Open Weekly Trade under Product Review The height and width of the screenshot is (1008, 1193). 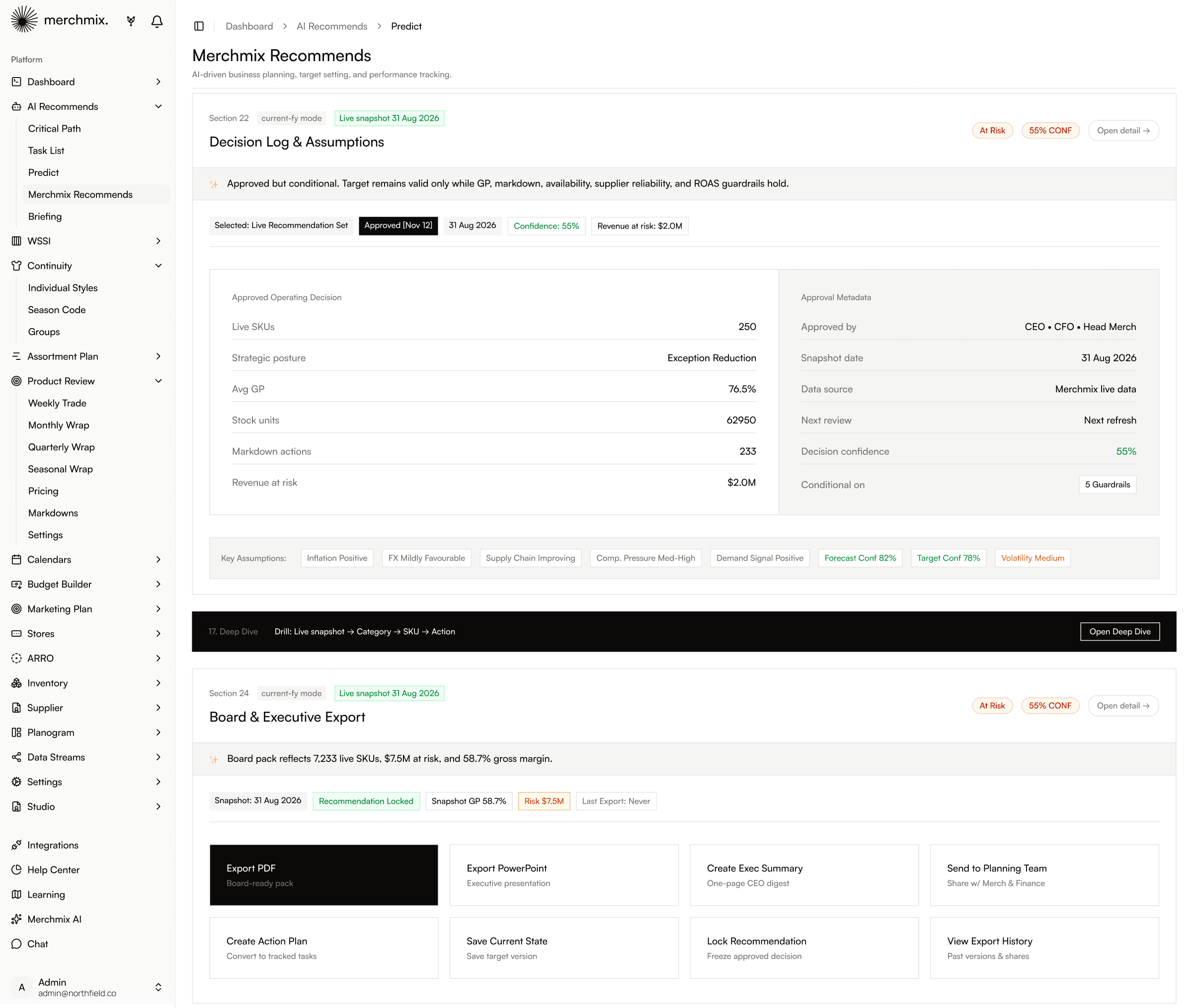(57, 404)
